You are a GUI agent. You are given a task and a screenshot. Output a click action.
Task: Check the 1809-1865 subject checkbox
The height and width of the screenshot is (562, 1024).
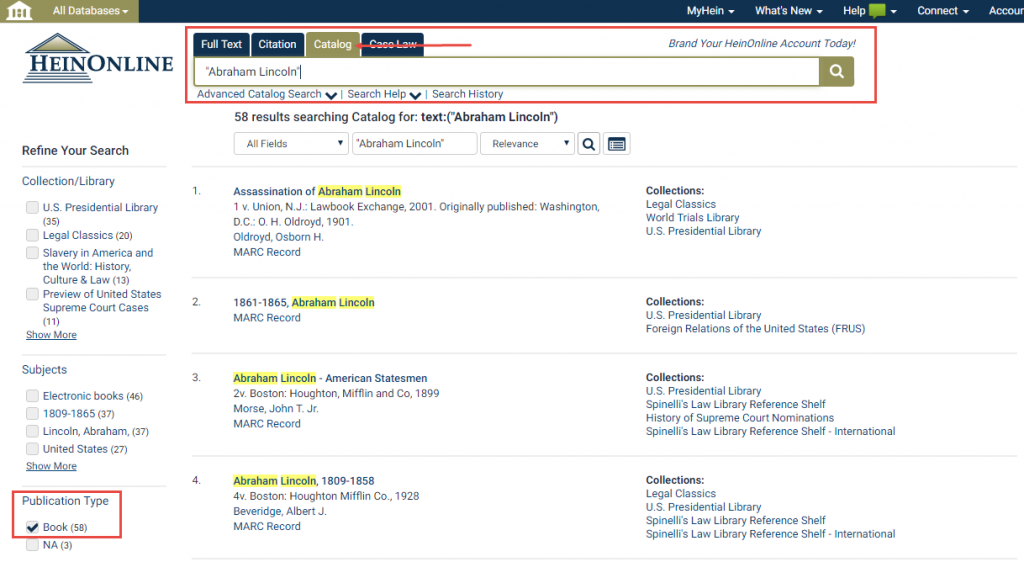(32, 413)
